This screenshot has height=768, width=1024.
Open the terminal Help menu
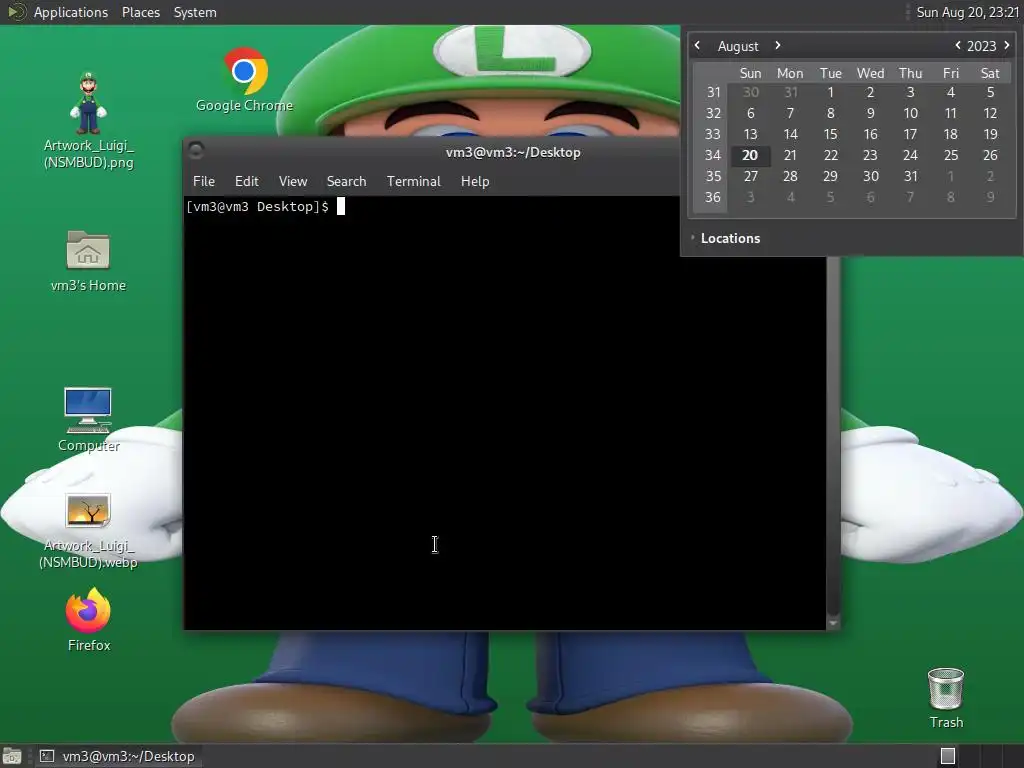click(x=475, y=182)
